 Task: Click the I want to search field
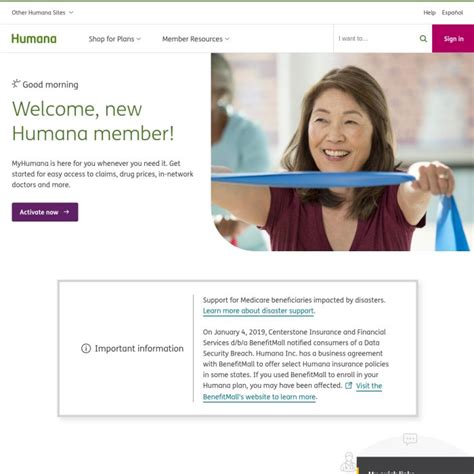click(x=377, y=39)
